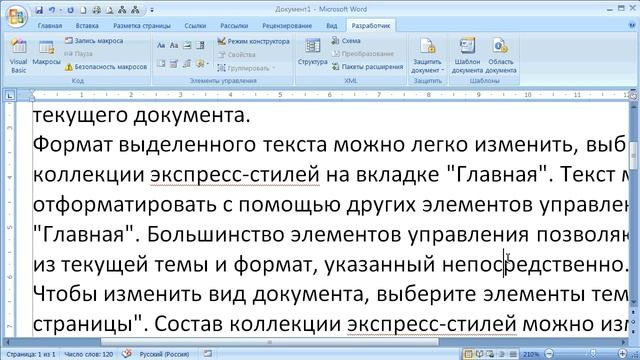Open Word Help icon at ribbon right
The height and width of the screenshot is (360, 640).
632,25
